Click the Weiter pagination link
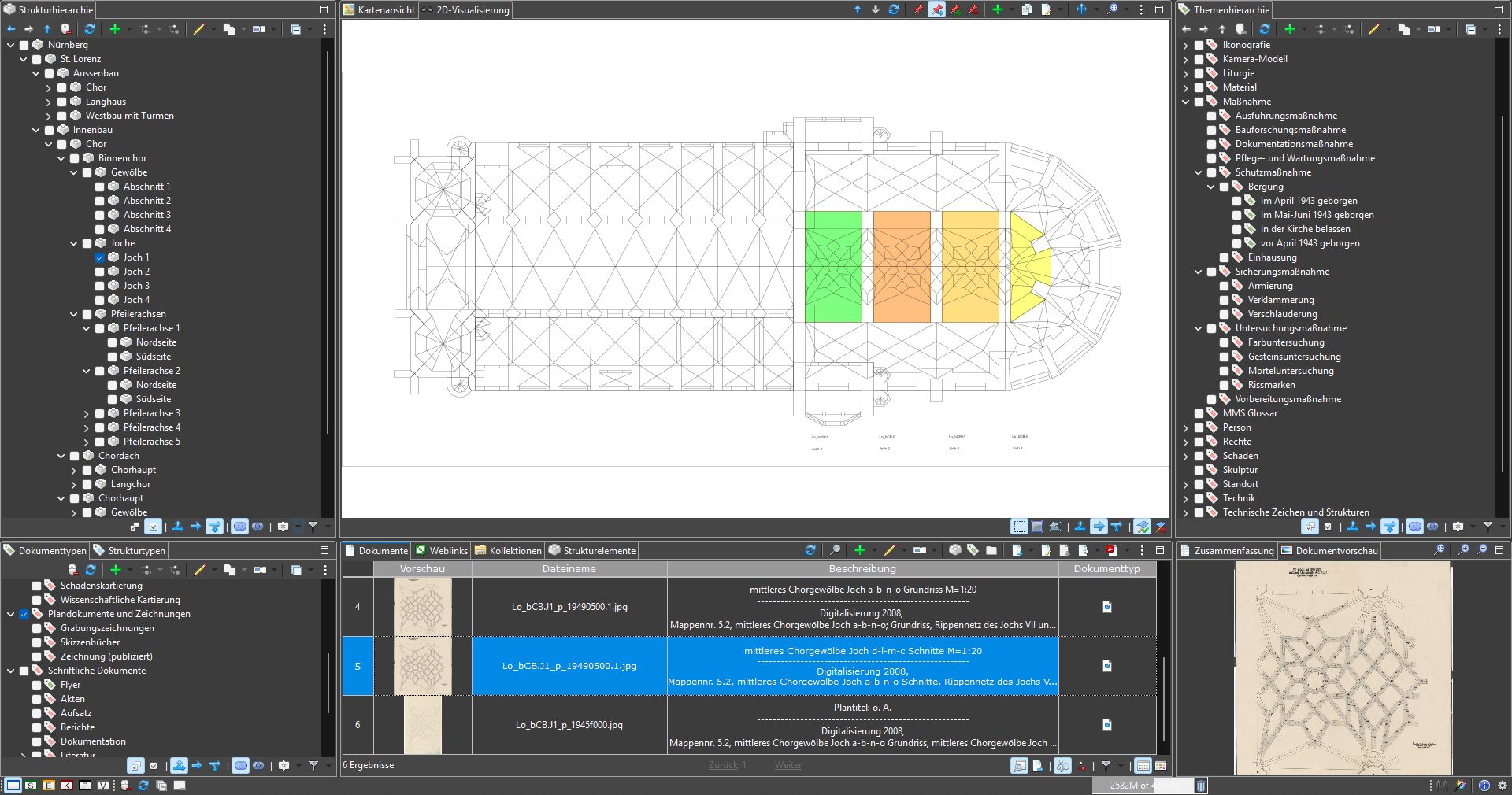Viewport: 1512px width, 795px height. click(x=787, y=765)
